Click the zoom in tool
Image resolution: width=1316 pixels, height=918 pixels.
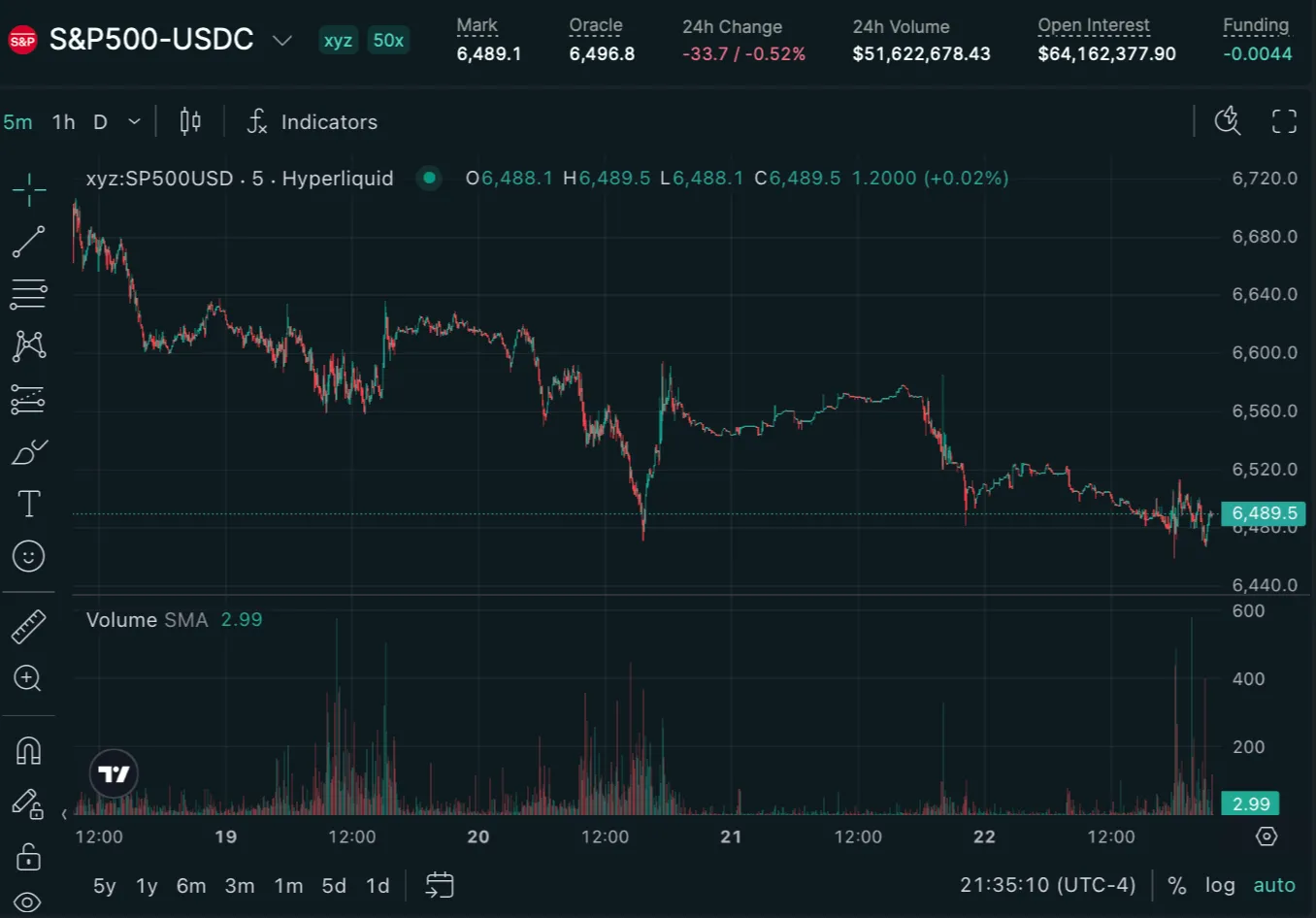coord(28,678)
